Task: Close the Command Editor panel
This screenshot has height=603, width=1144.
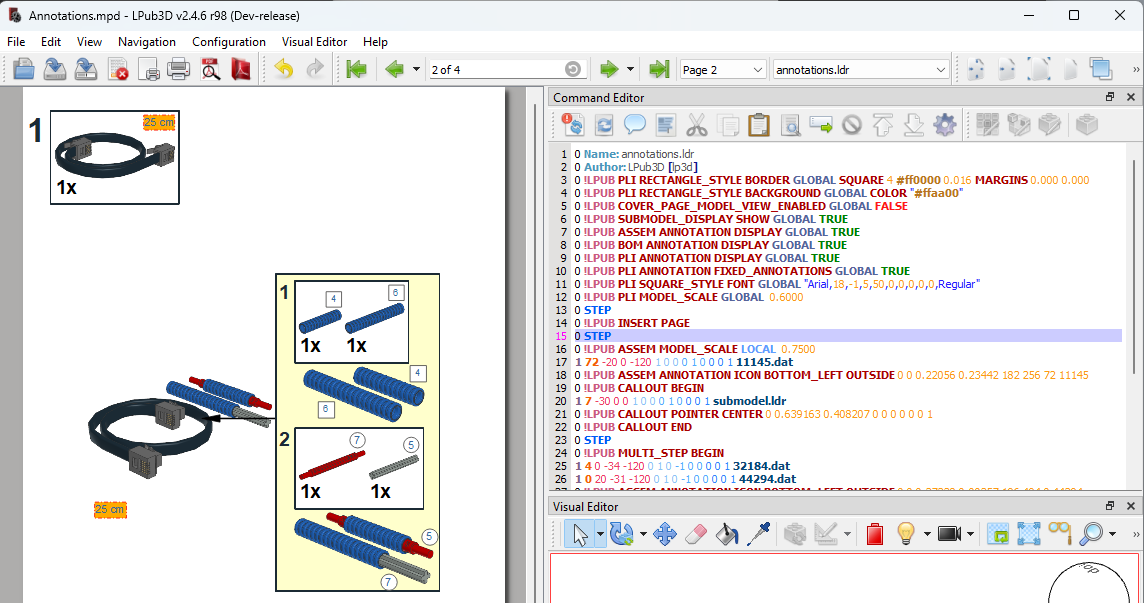Action: coord(1131,97)
